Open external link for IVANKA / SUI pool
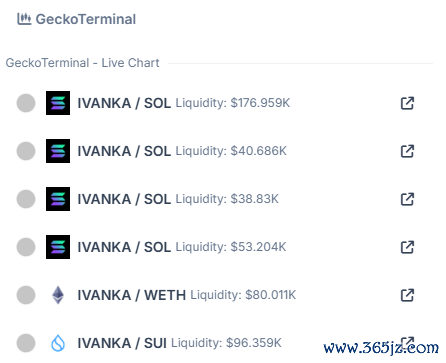Screen dimensions: 446x363 tap(407, 343)
